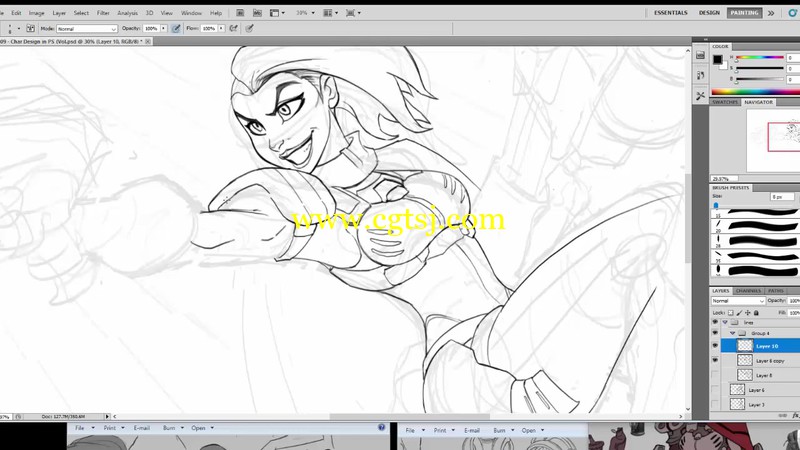The height and width of the screenshot is (450, 800).
Task: Toggle the Brush panel icon in options bar
Action: coord(31,29)
